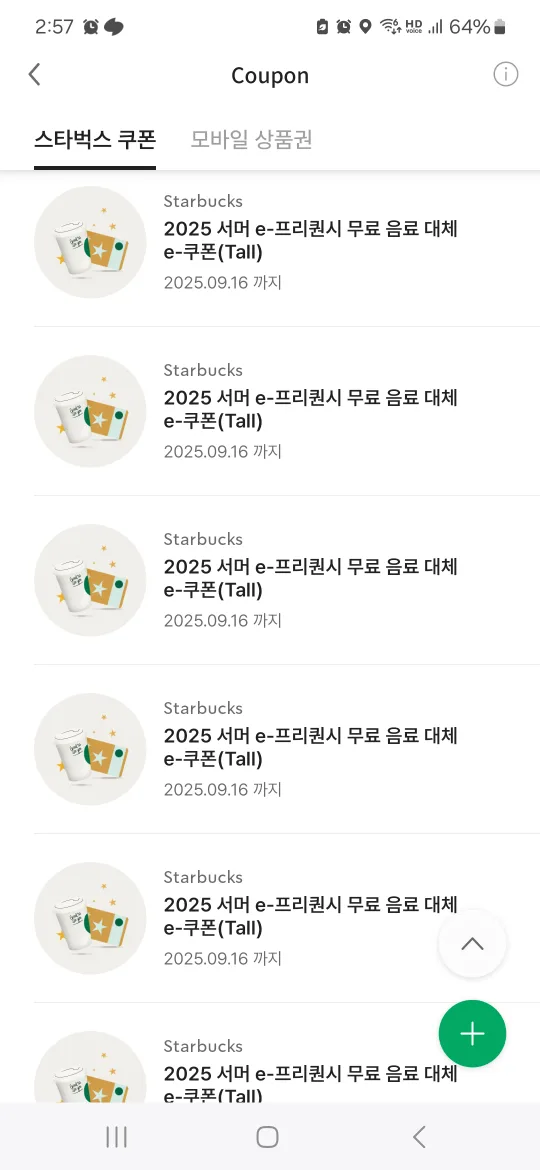The width and height of the screenshot is (540, 1170).
Task: Tap the battery indicator in status bar
Action: pos(477,27)
